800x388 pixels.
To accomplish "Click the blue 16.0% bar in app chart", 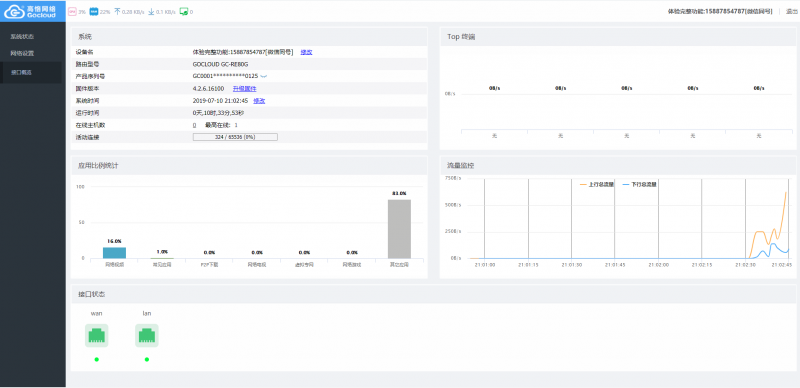I will coord(114,253).
